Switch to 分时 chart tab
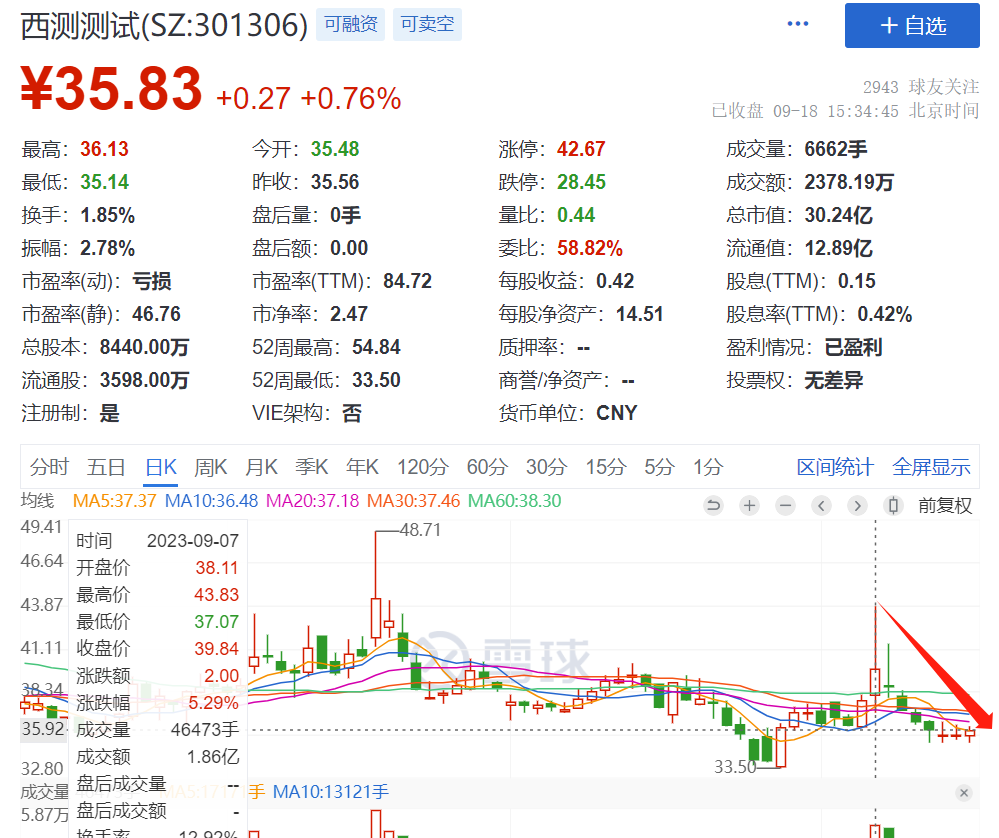The height and width of the screenshot is (838, 999). coord(49,467)
